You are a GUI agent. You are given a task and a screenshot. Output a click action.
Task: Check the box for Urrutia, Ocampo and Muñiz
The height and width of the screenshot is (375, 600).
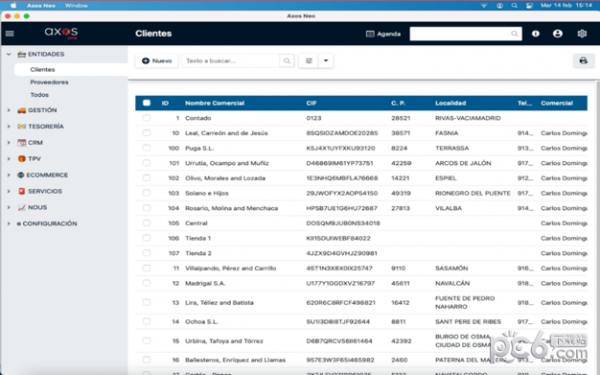point(146,163)
